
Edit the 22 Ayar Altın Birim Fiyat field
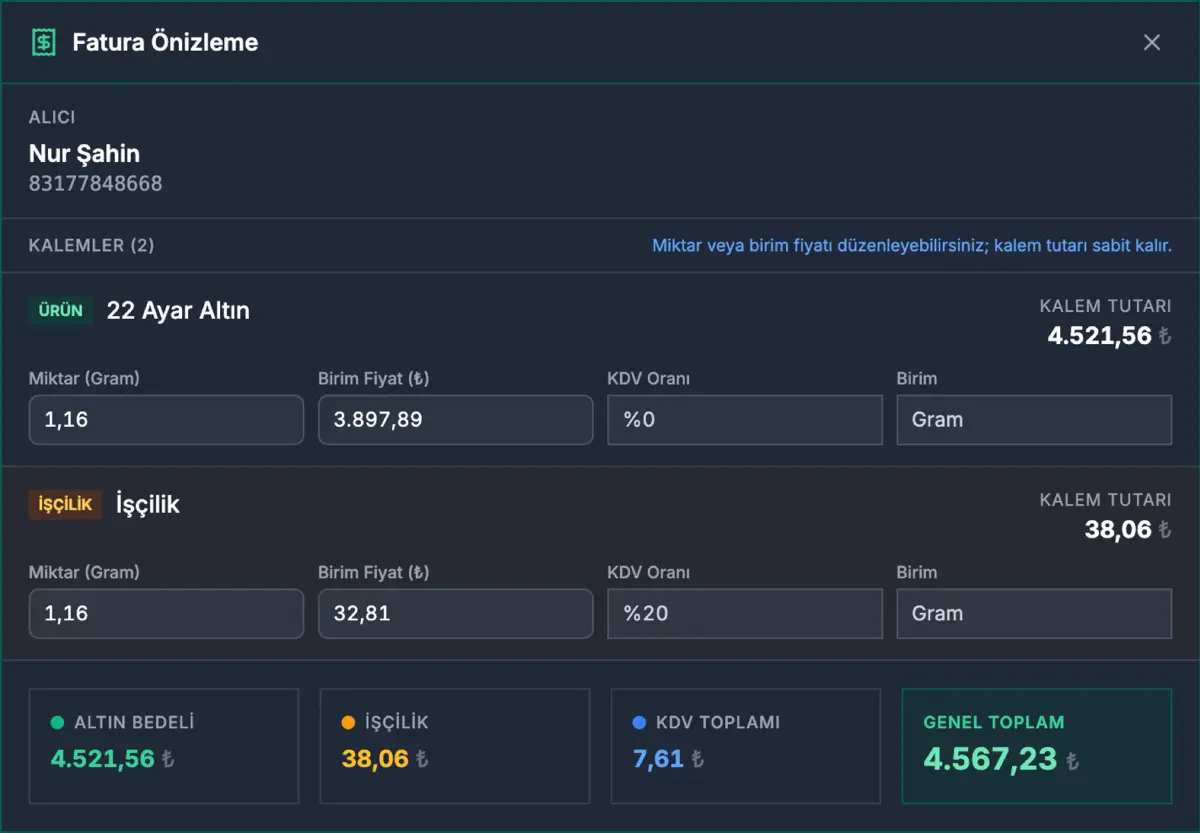click(x=456, y=420)
